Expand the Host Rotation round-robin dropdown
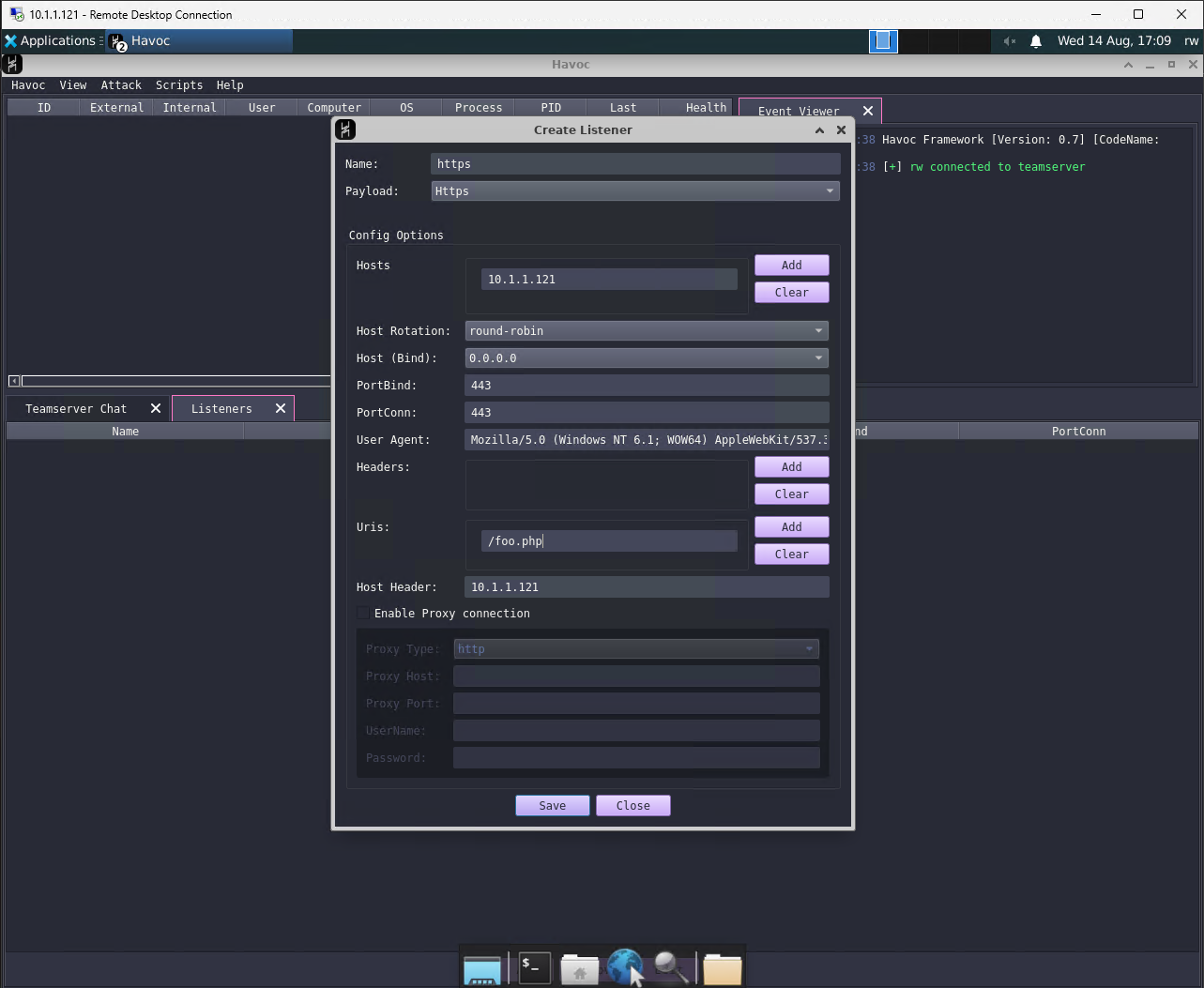This screenshot has width=1204, height=988. coord(647,331)
